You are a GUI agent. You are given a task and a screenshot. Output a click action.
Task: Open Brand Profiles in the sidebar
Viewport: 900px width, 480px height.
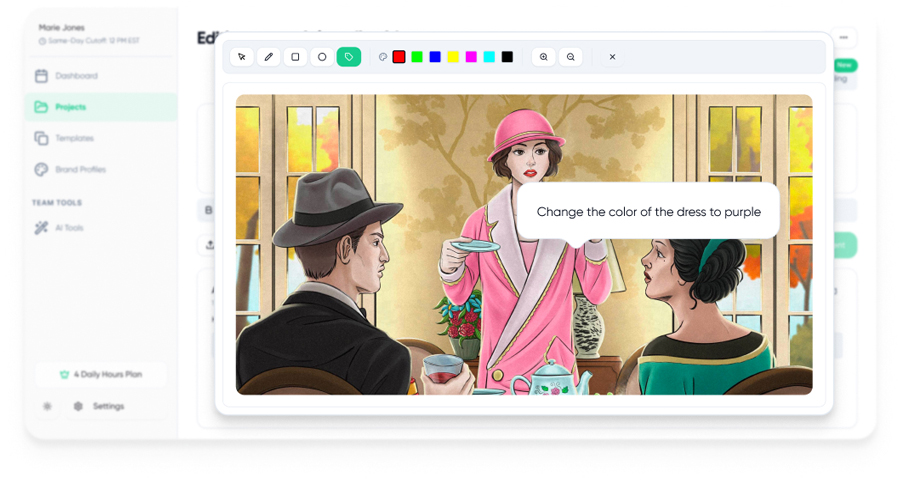[80, 170]
